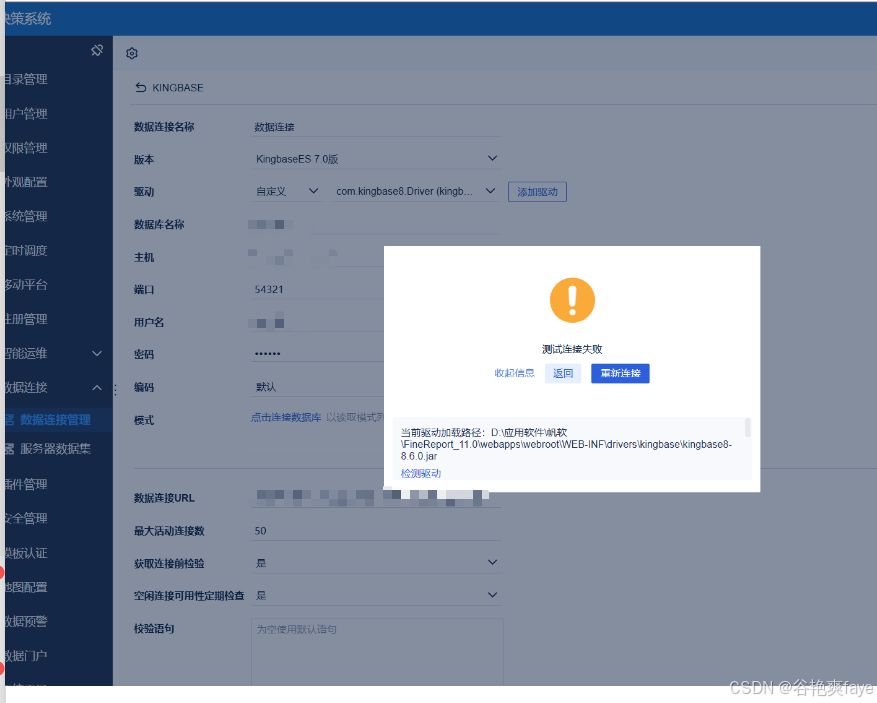Viewport: 877px width, 703px height.
Task: Click the 添加驱动 button
Action: (537, 192)
